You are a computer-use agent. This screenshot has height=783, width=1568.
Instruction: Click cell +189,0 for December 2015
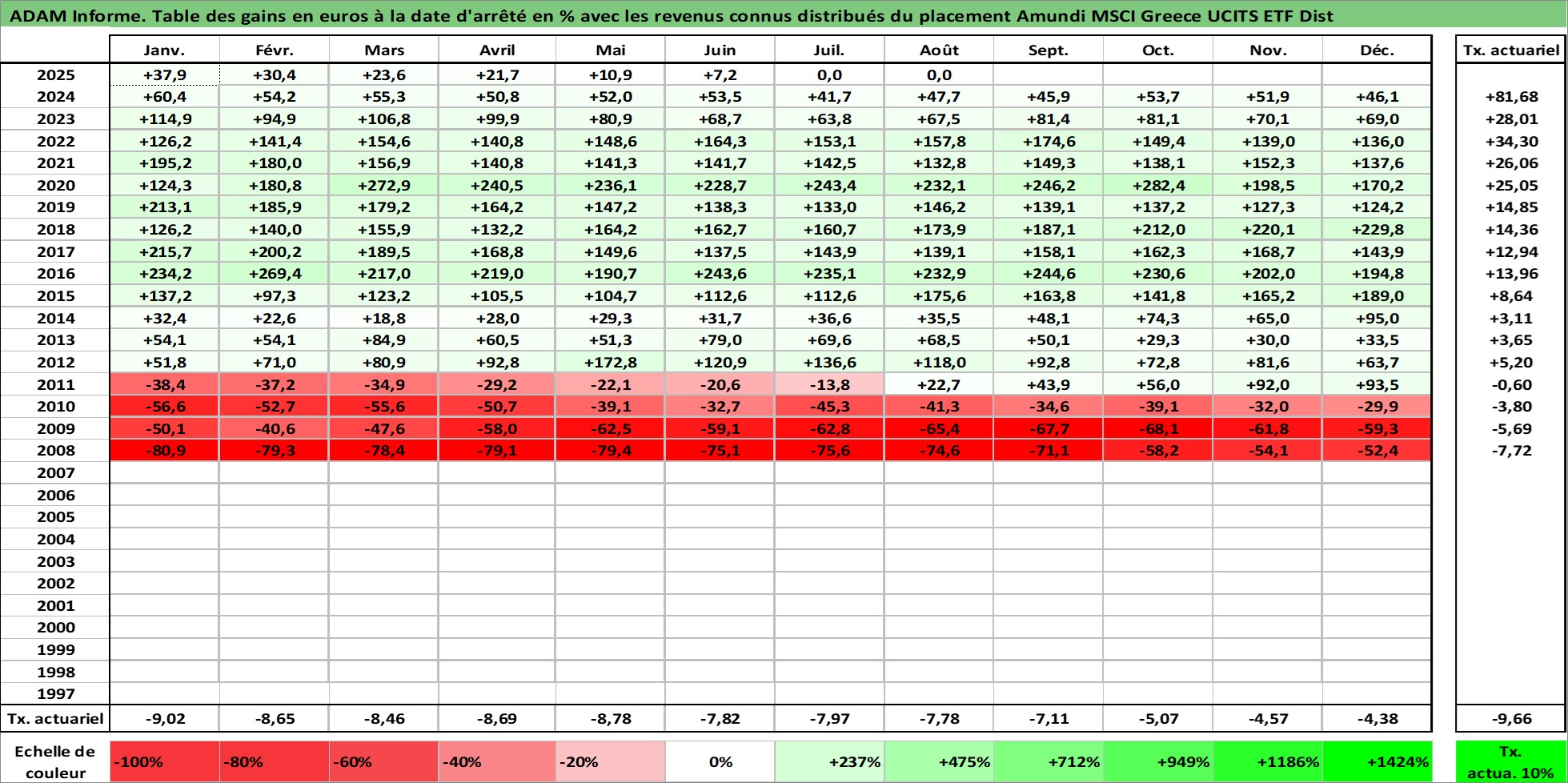[1377, 295]
